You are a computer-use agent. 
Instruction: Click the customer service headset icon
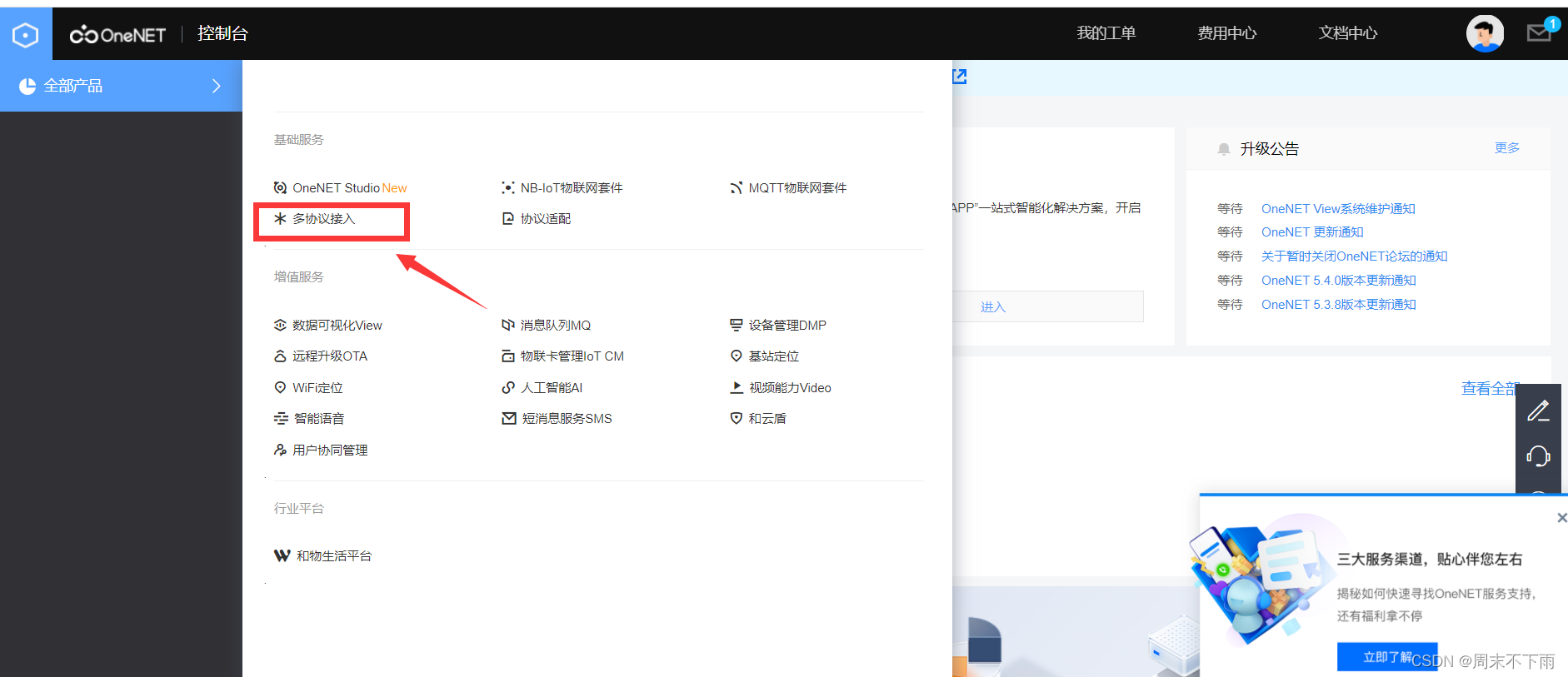(x=1538, y=456)
